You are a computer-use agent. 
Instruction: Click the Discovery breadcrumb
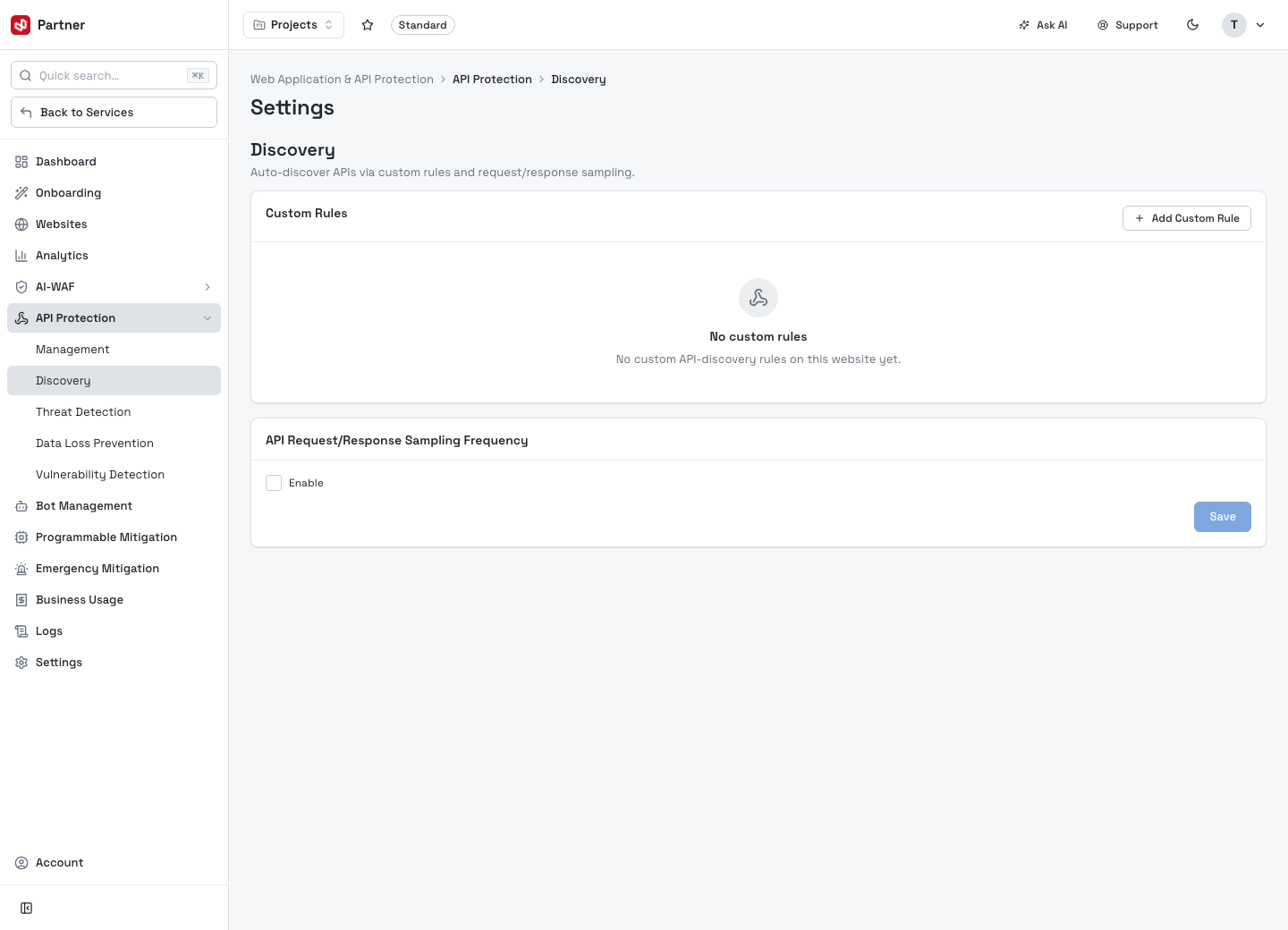pyautogui.click(x=579, y=80)
